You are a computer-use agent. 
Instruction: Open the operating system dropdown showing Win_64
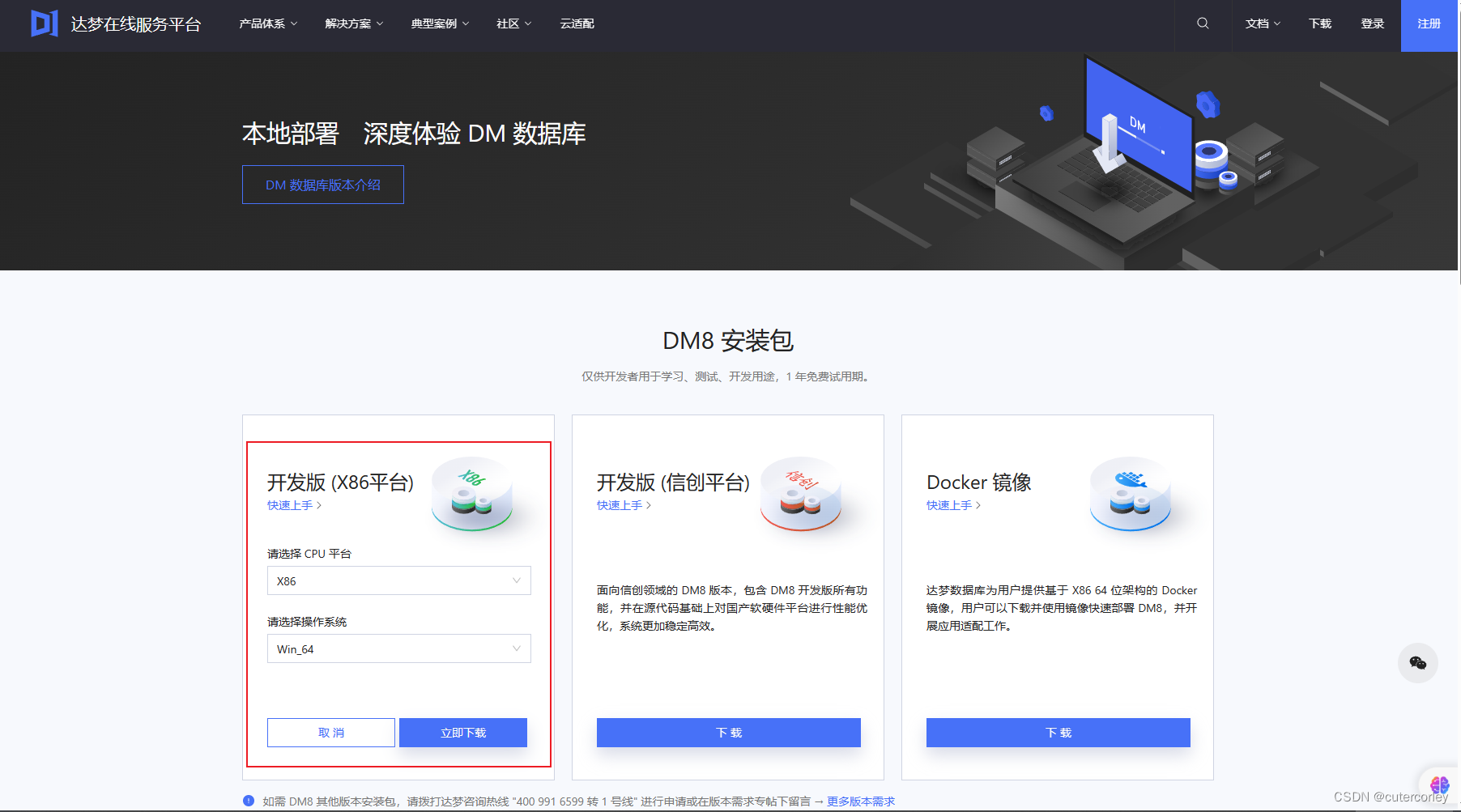pos(399,648)
